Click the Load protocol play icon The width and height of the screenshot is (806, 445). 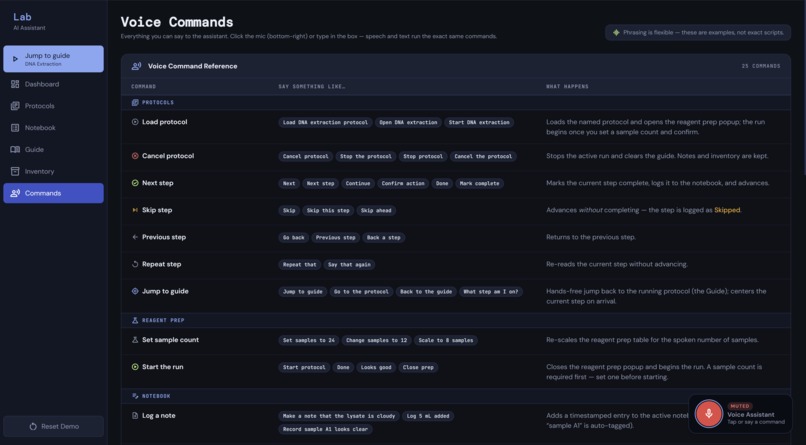pyautogui.click(x=135, y=122)
